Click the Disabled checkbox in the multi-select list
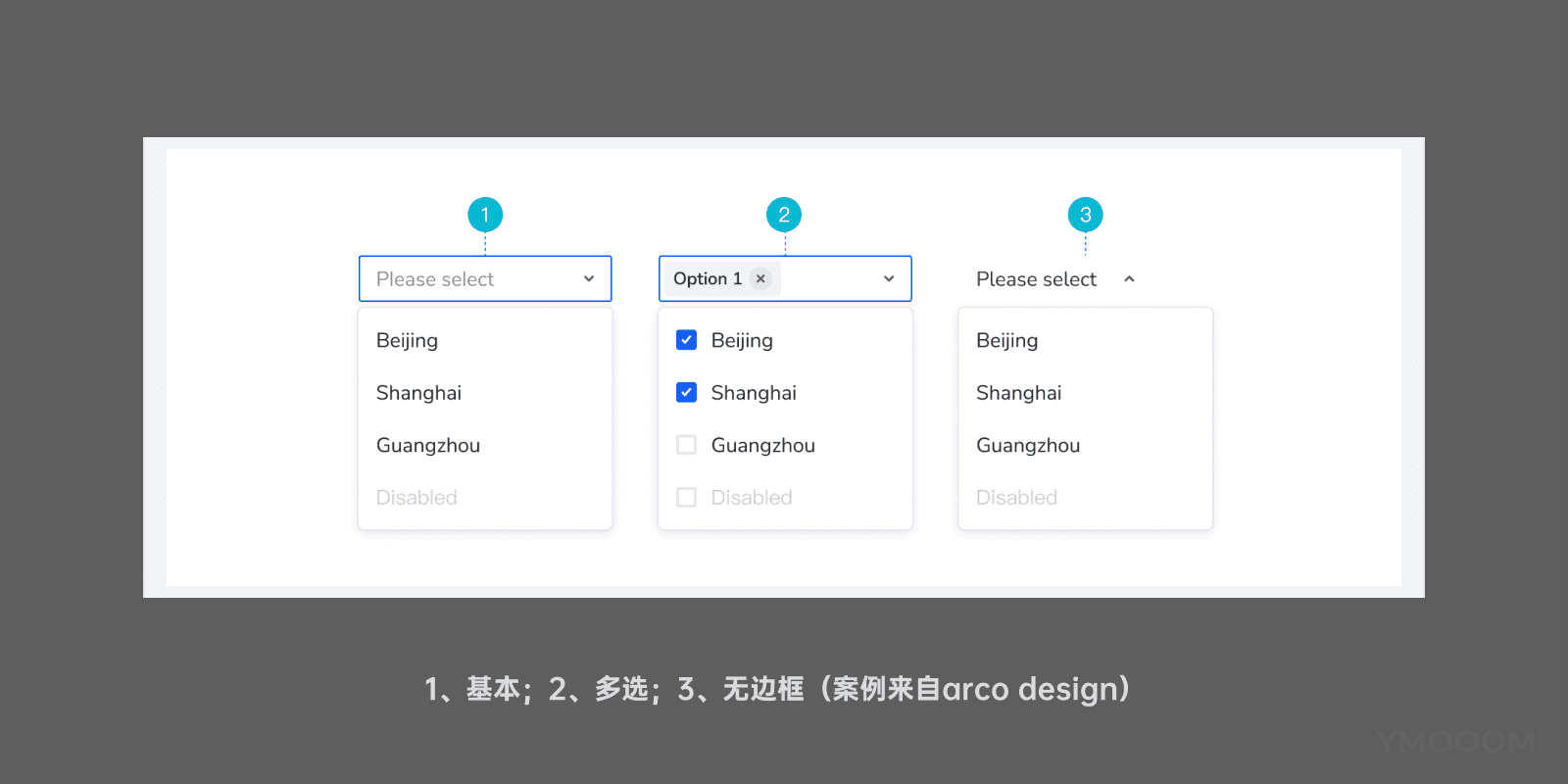Viewport: 1568px width, 784px height. (687, 498)
